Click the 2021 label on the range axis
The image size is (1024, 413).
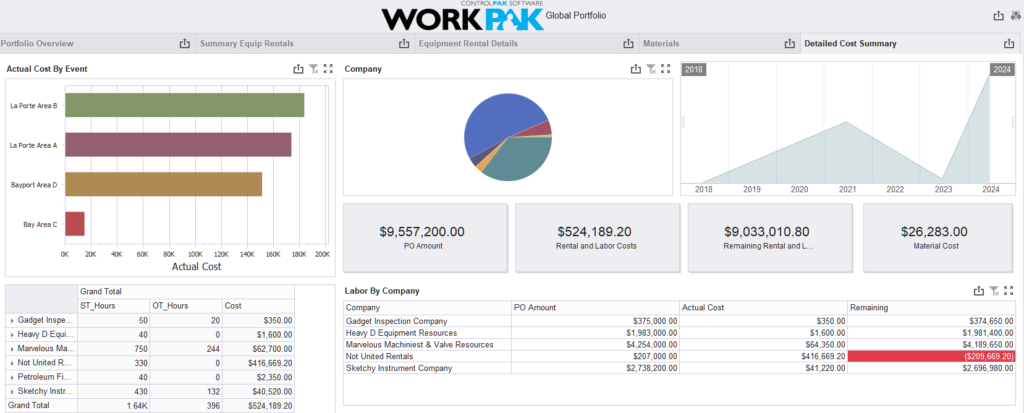[x=847, y=190]
